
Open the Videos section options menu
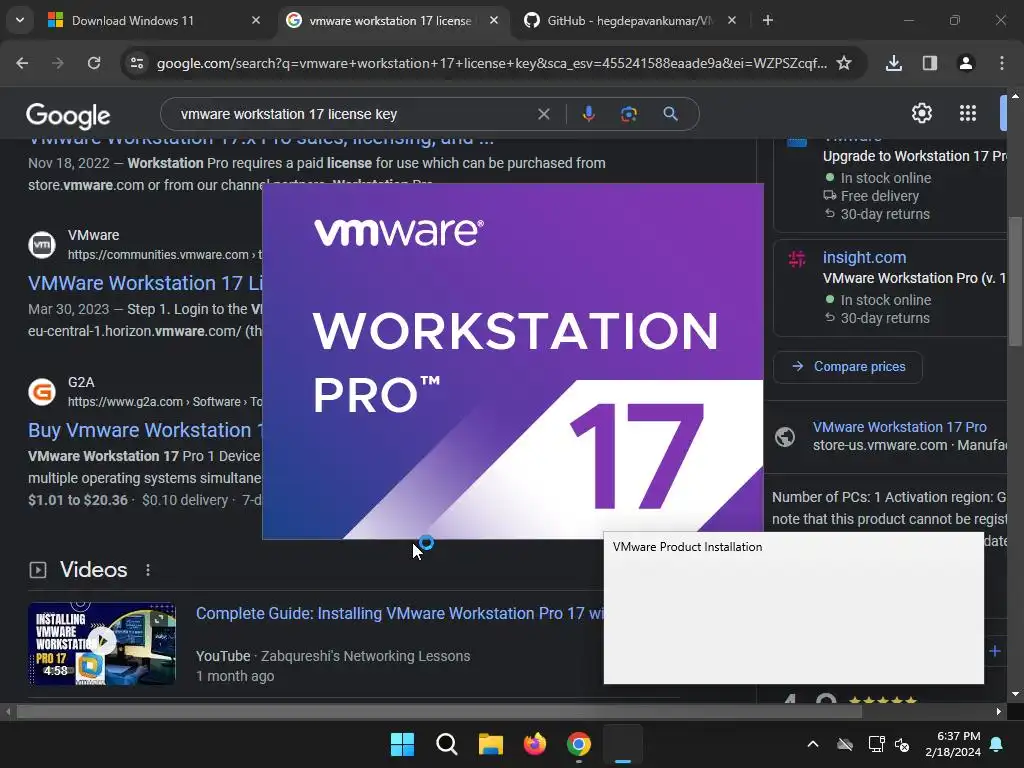pos(148,570)
